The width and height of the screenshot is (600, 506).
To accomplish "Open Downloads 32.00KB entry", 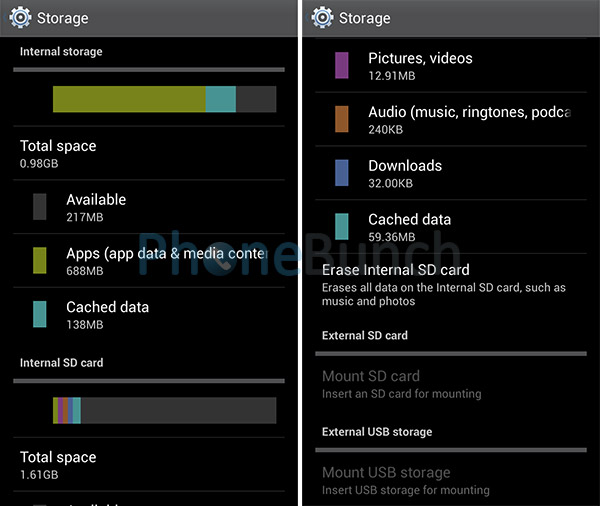I will [451, 173].
